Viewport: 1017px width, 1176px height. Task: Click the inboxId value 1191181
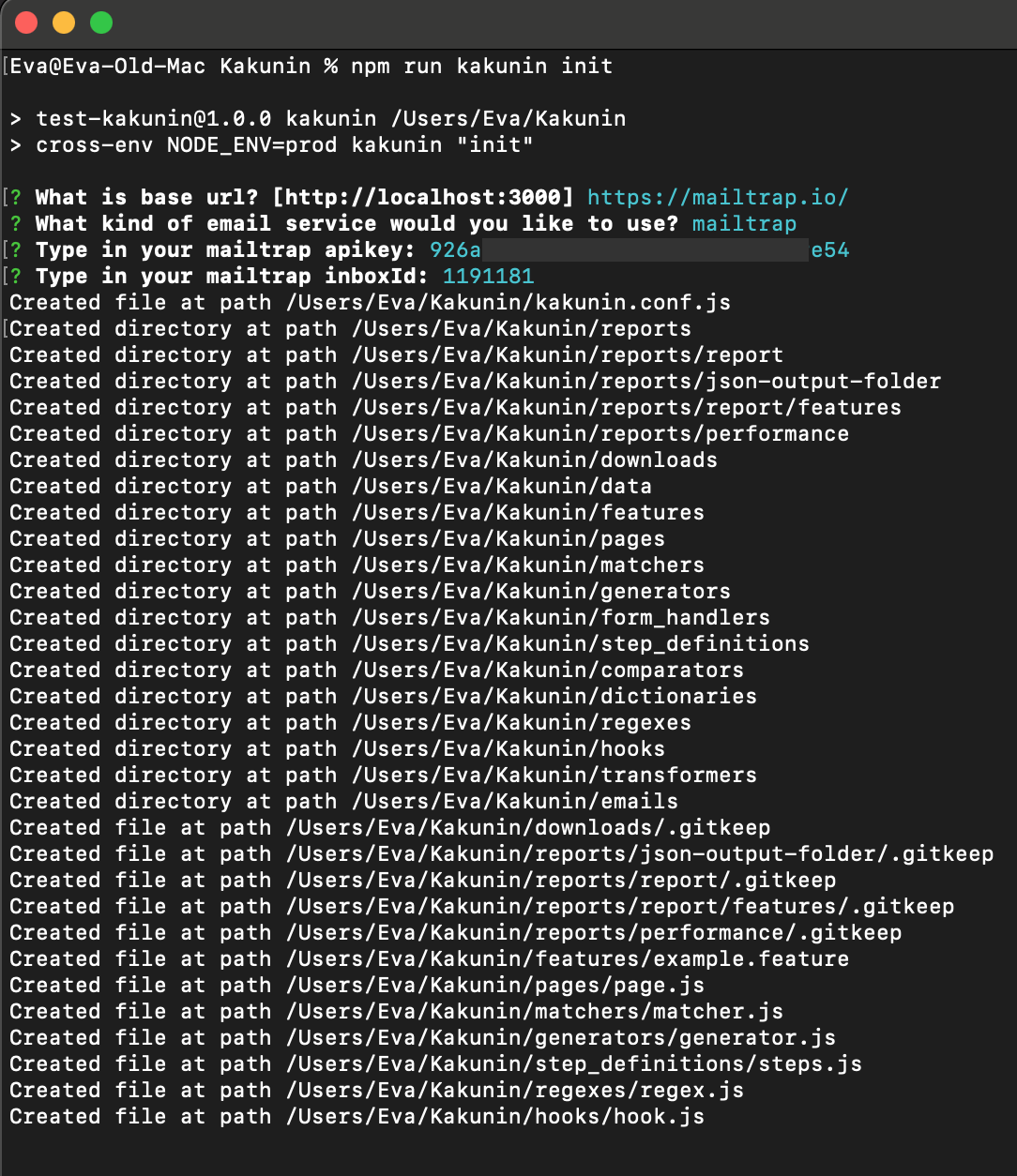tap(488, 277)
